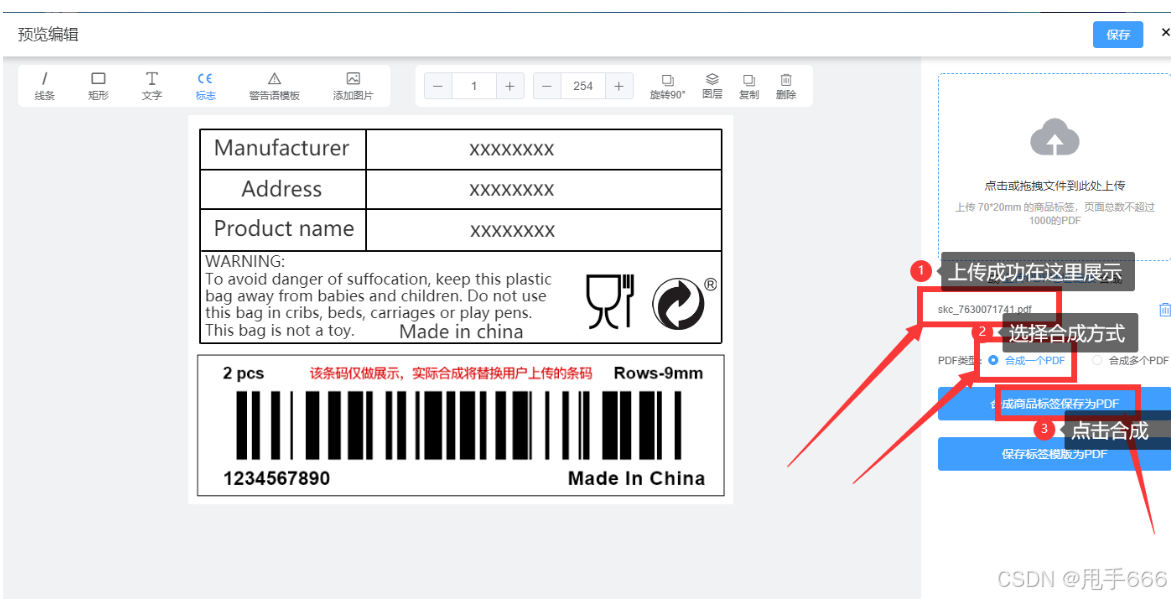Decrease the 254 stepper value
The height and width of the screenshot is (599, 1171).
click(547, 86)
